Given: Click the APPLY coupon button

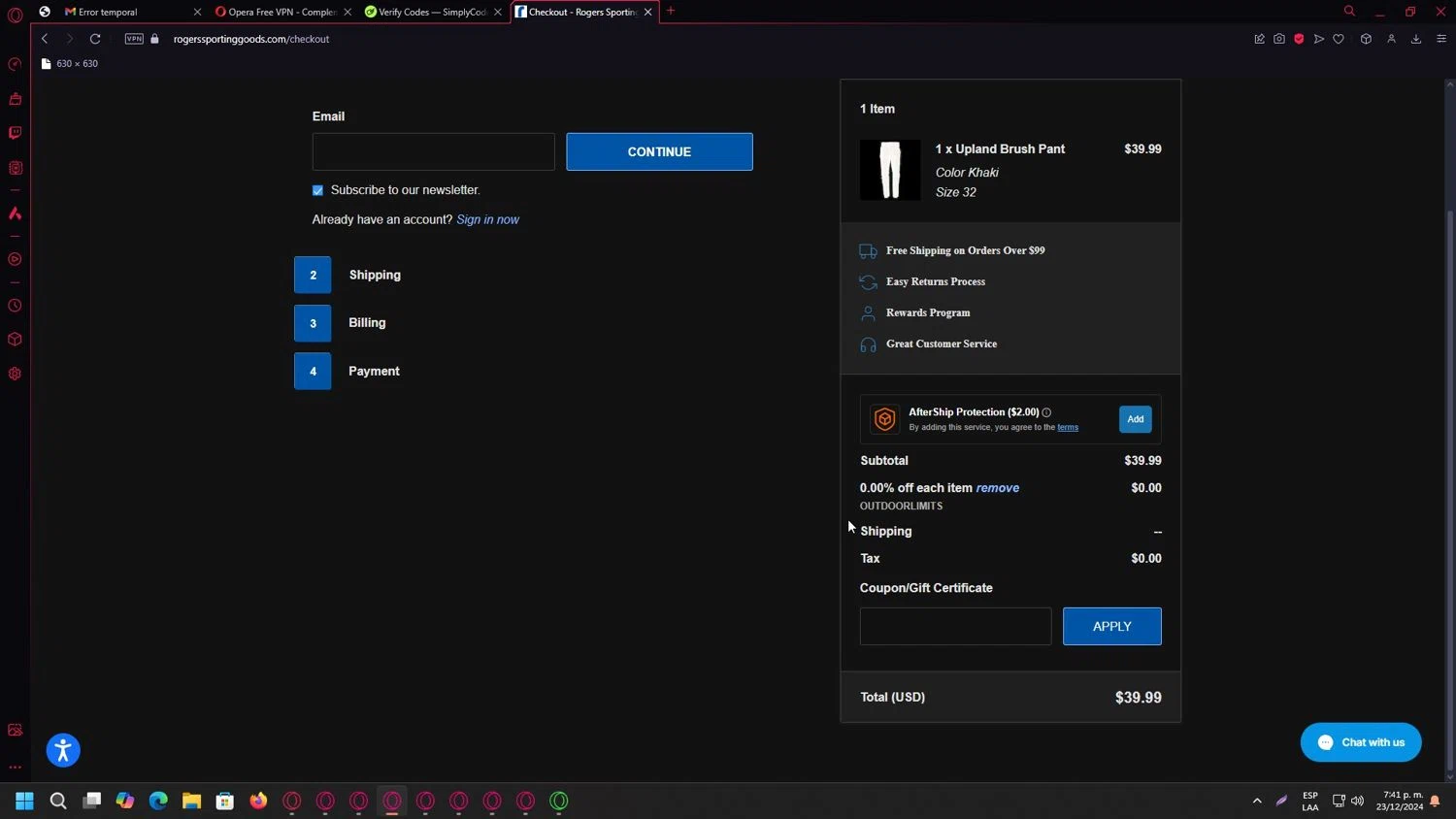Looking at the screenshot, I should coord(1111,626).
